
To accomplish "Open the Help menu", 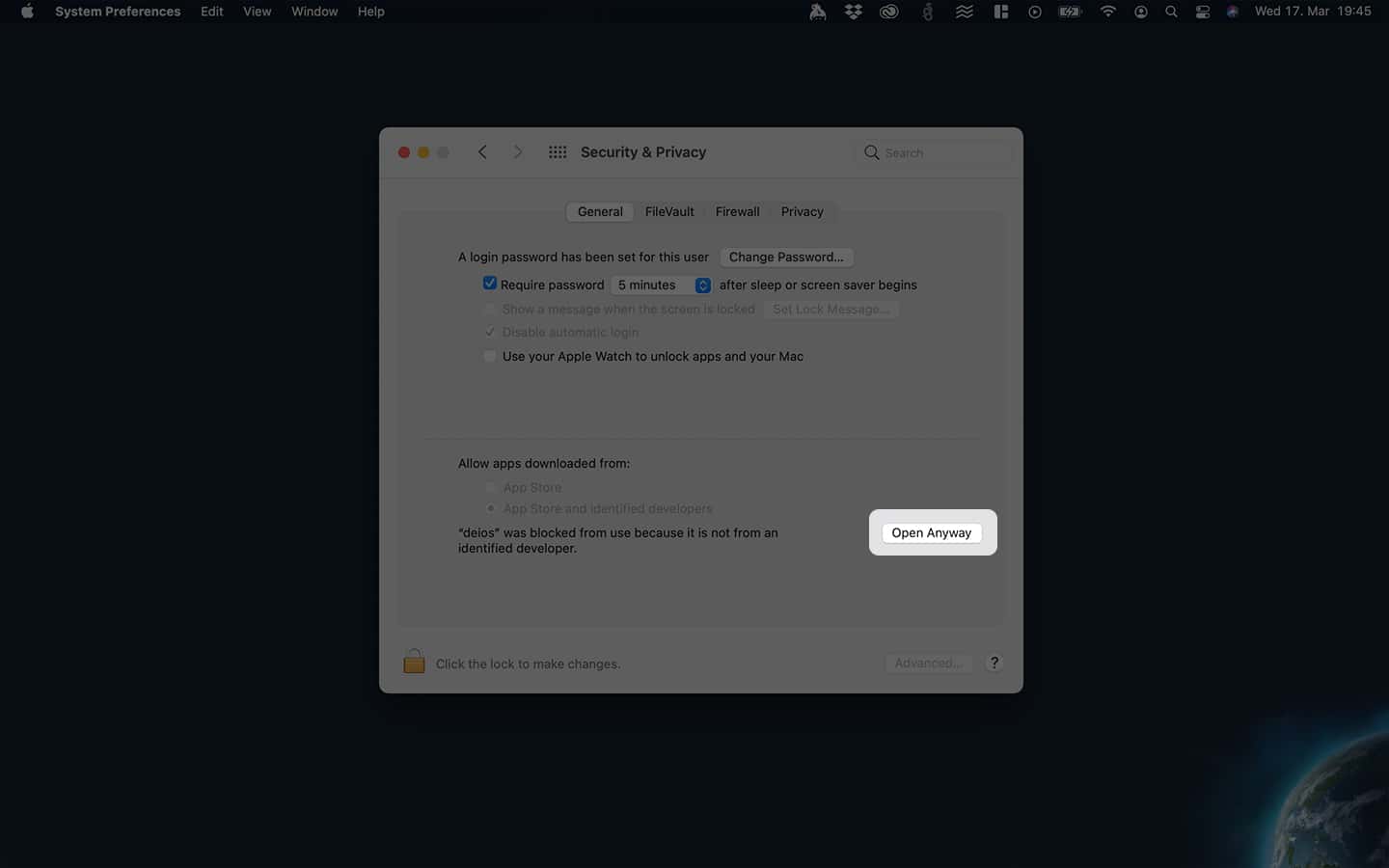I will [x=370, y=12].
